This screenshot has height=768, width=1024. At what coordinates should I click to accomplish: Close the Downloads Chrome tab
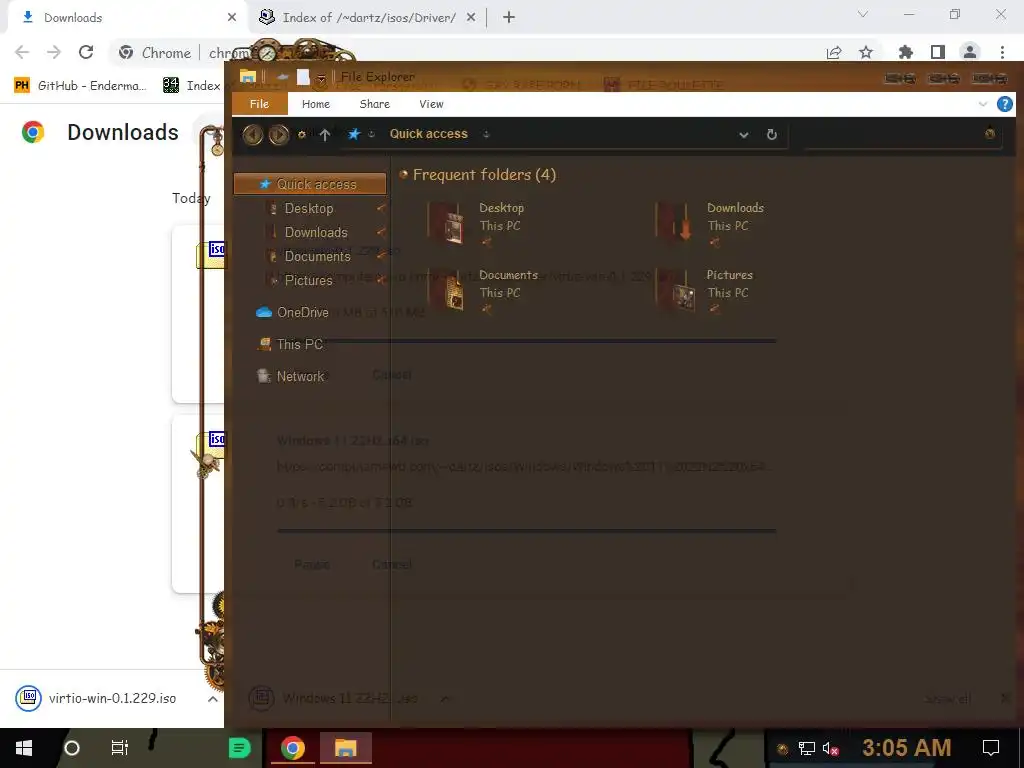[231, 18]
